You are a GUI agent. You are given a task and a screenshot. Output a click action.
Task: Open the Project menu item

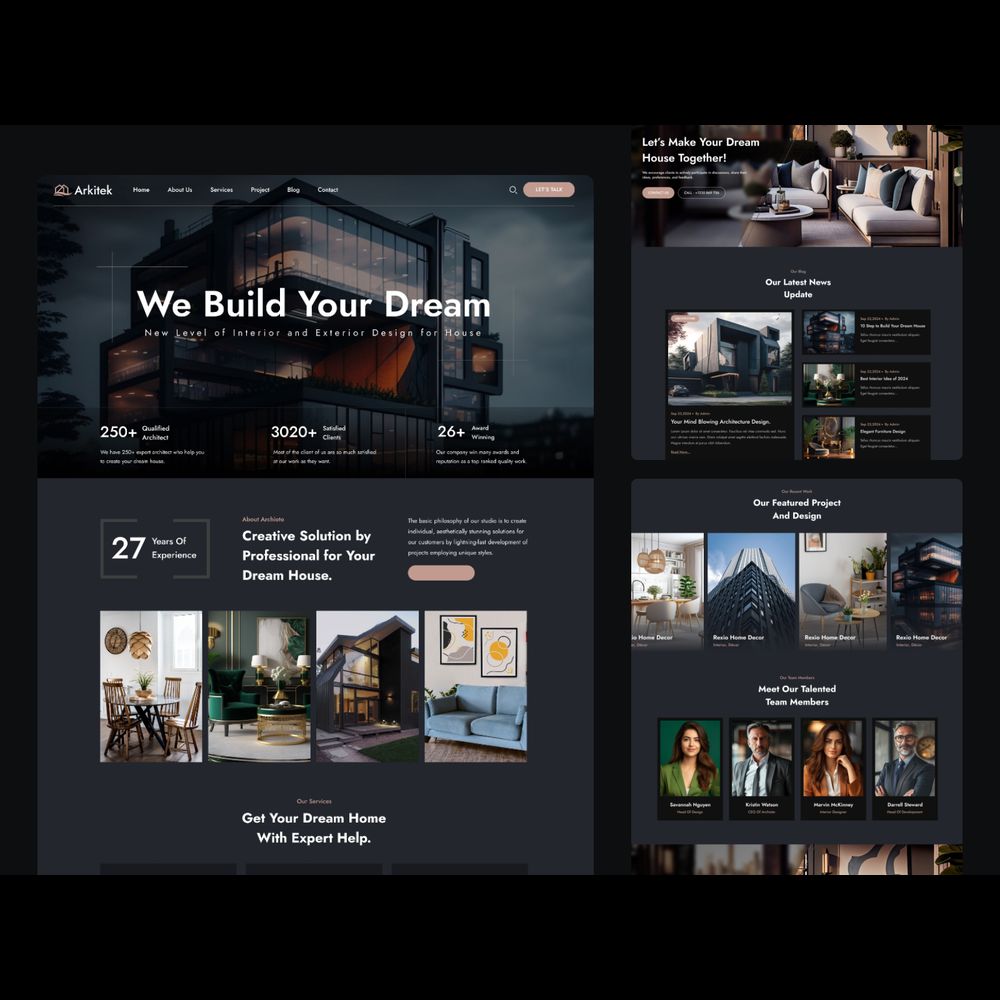260,190
